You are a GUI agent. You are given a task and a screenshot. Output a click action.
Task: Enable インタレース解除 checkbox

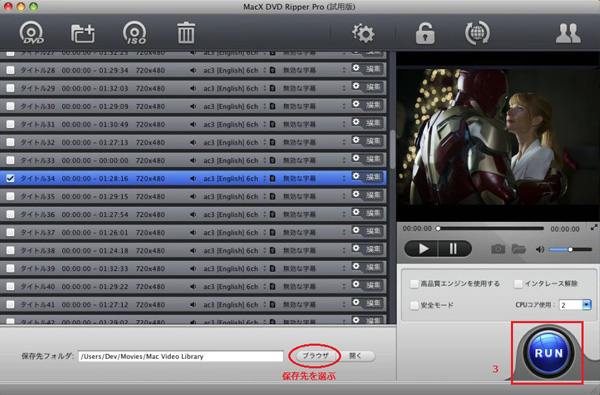(518, 284)
